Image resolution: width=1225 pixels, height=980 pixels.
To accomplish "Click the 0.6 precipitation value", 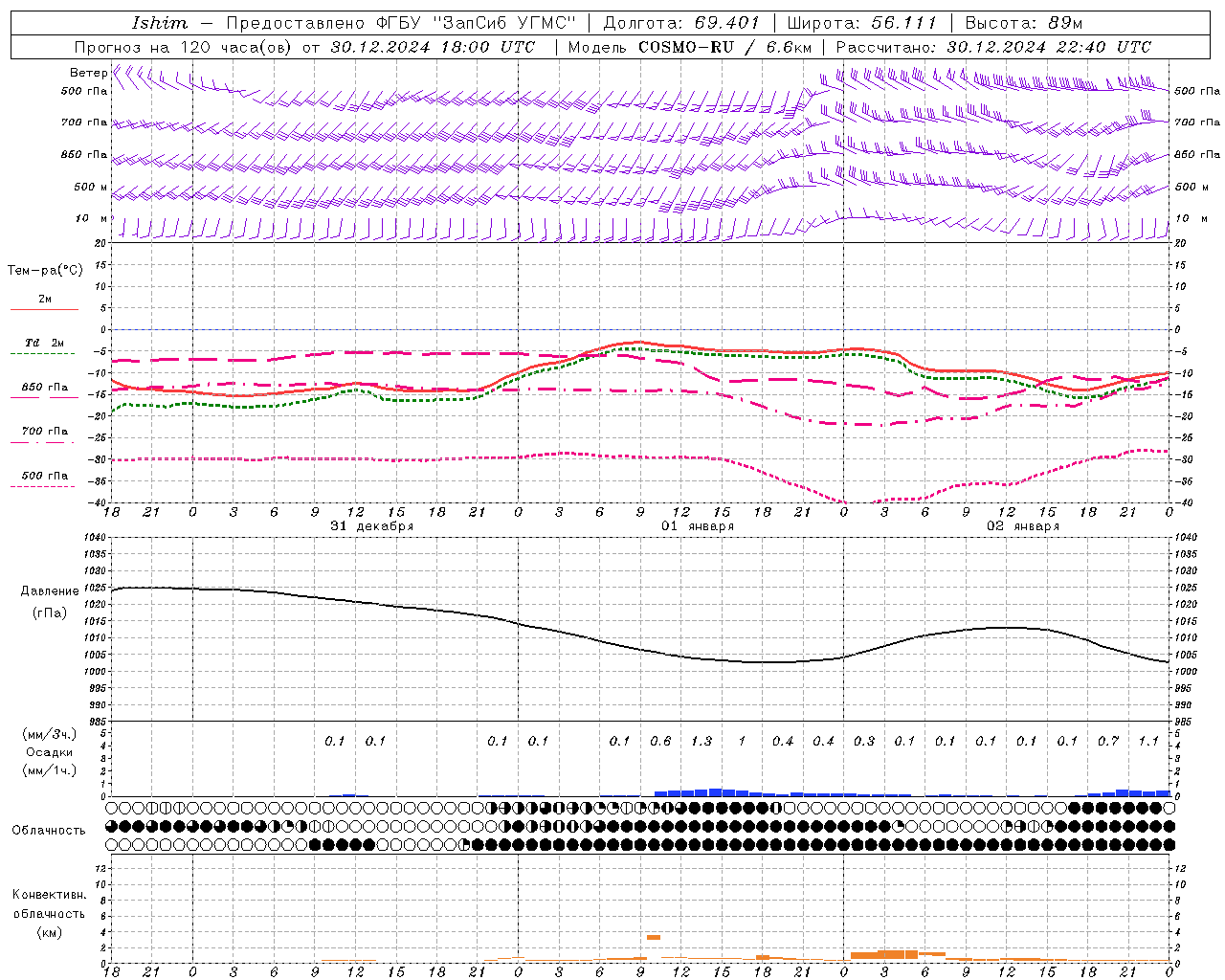I will [660, 741].
